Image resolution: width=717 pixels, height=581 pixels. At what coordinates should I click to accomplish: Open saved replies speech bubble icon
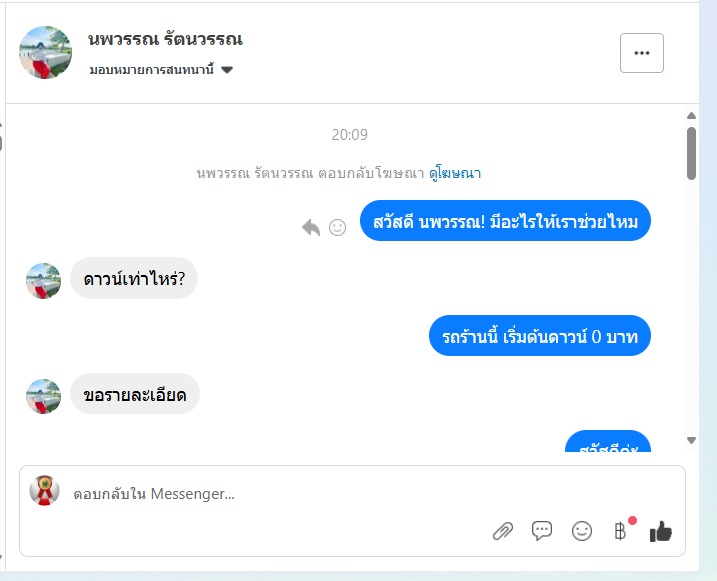point(542,531)
